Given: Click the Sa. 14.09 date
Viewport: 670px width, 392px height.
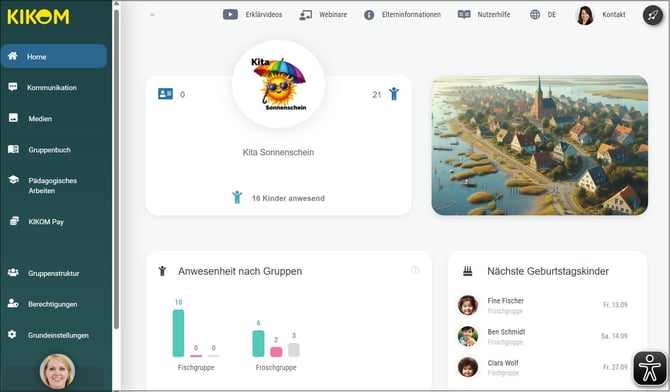Looking at the screenshot, I should point(614,336).
